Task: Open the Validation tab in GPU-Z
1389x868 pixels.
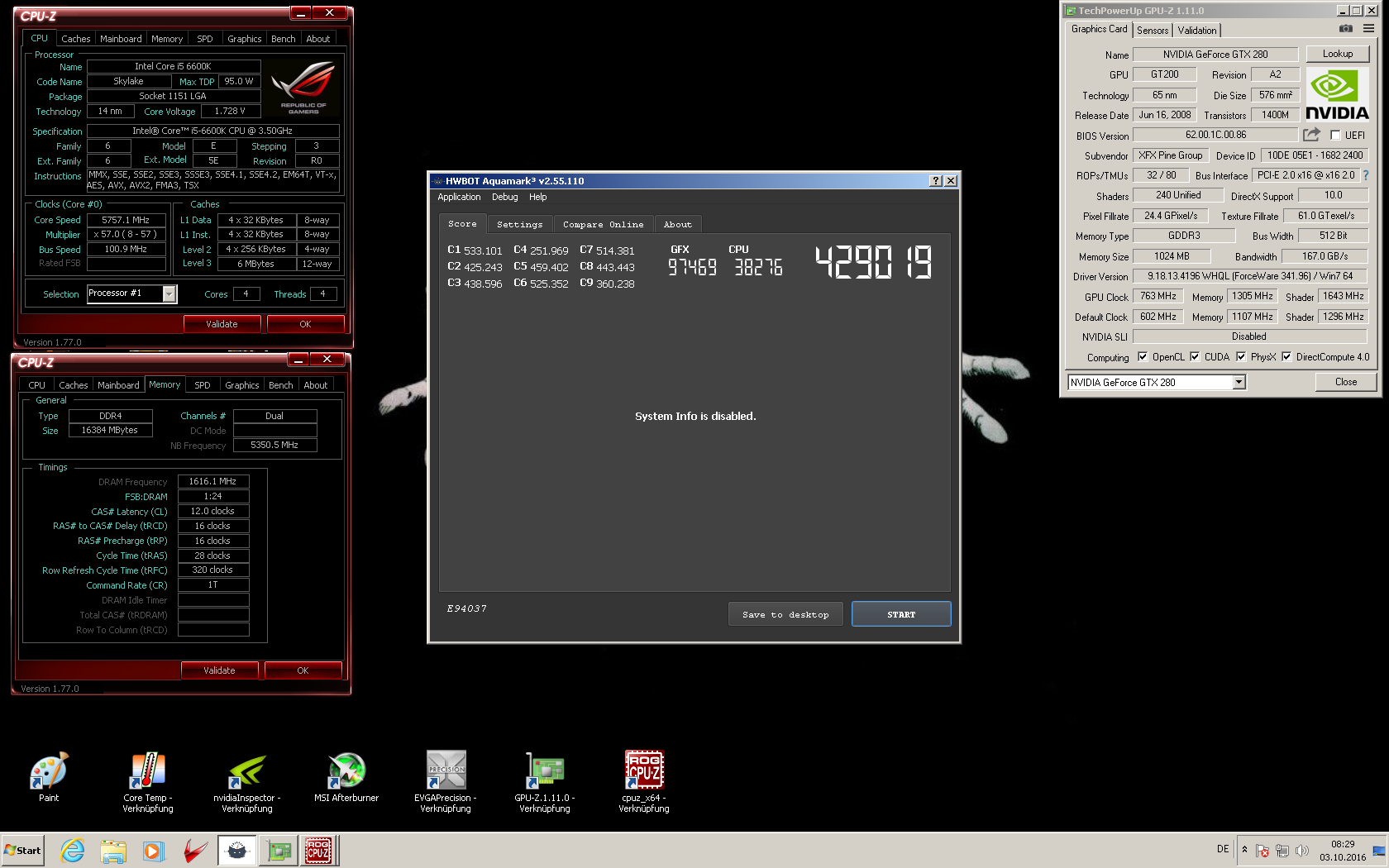Action: click(x=1197, y=31)
